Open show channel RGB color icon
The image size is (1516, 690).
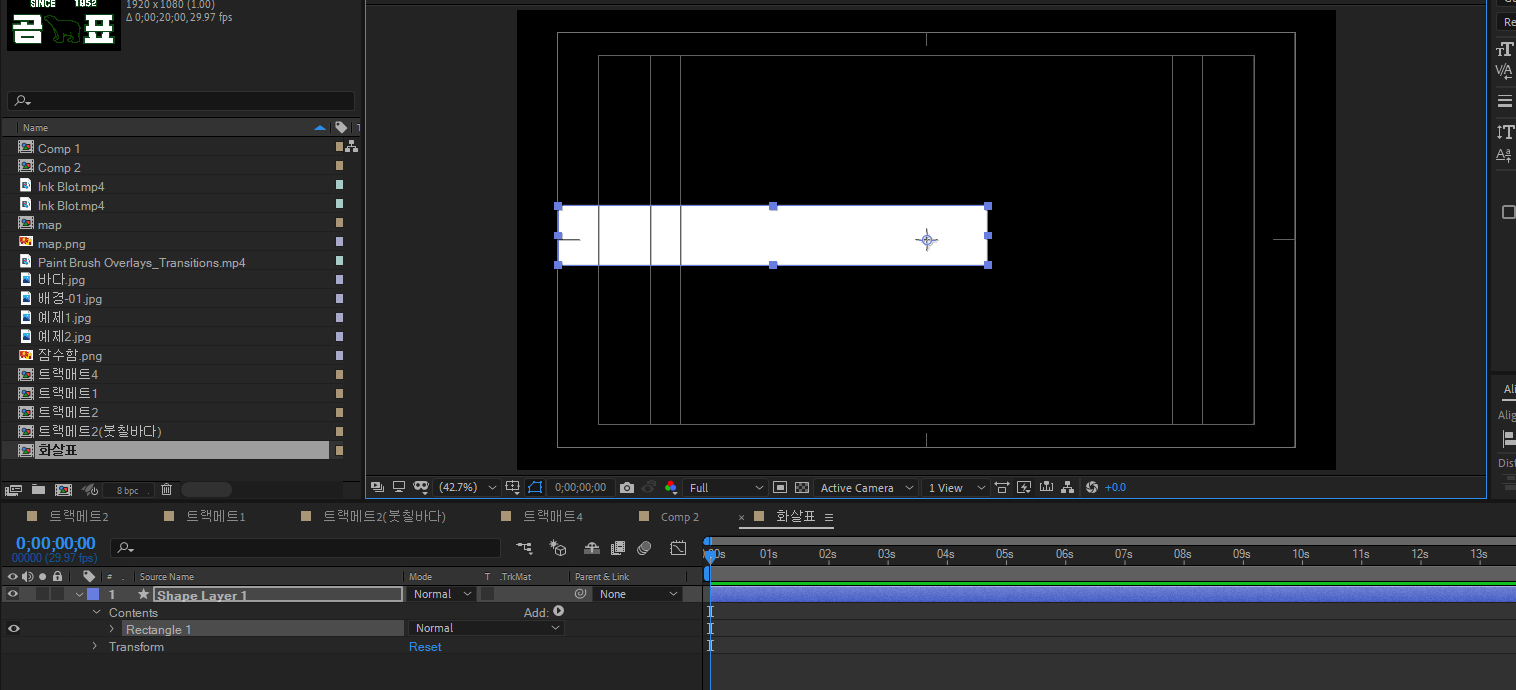670,487
